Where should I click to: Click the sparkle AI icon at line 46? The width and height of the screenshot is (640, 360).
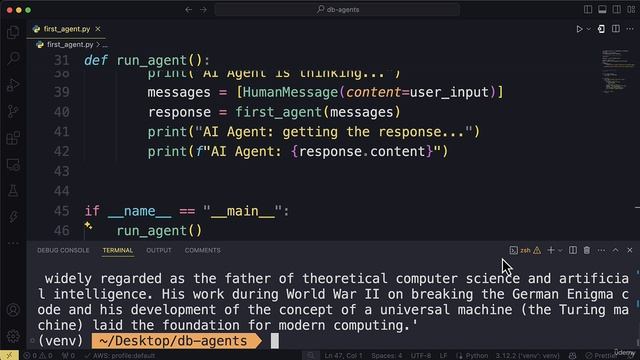[x=88, y=225]
